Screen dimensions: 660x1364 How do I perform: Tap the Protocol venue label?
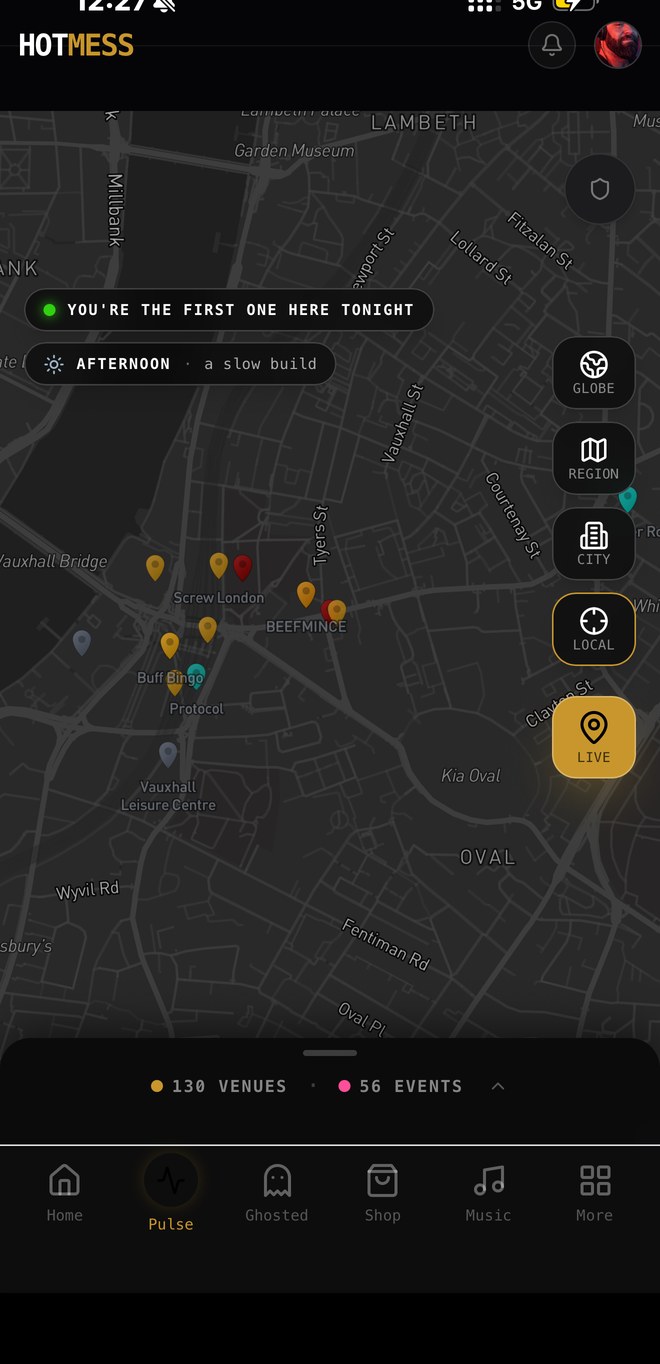point(197,709)
